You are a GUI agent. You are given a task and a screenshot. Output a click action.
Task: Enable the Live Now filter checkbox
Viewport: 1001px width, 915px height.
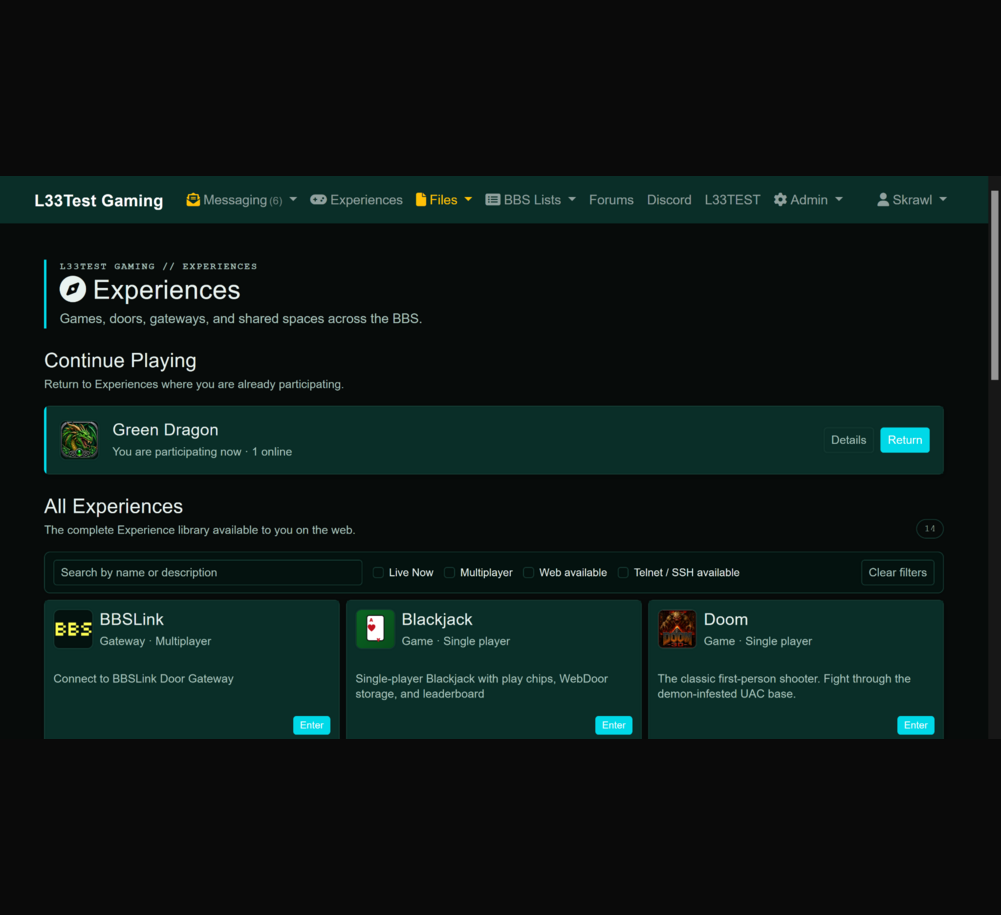(378, 573)
